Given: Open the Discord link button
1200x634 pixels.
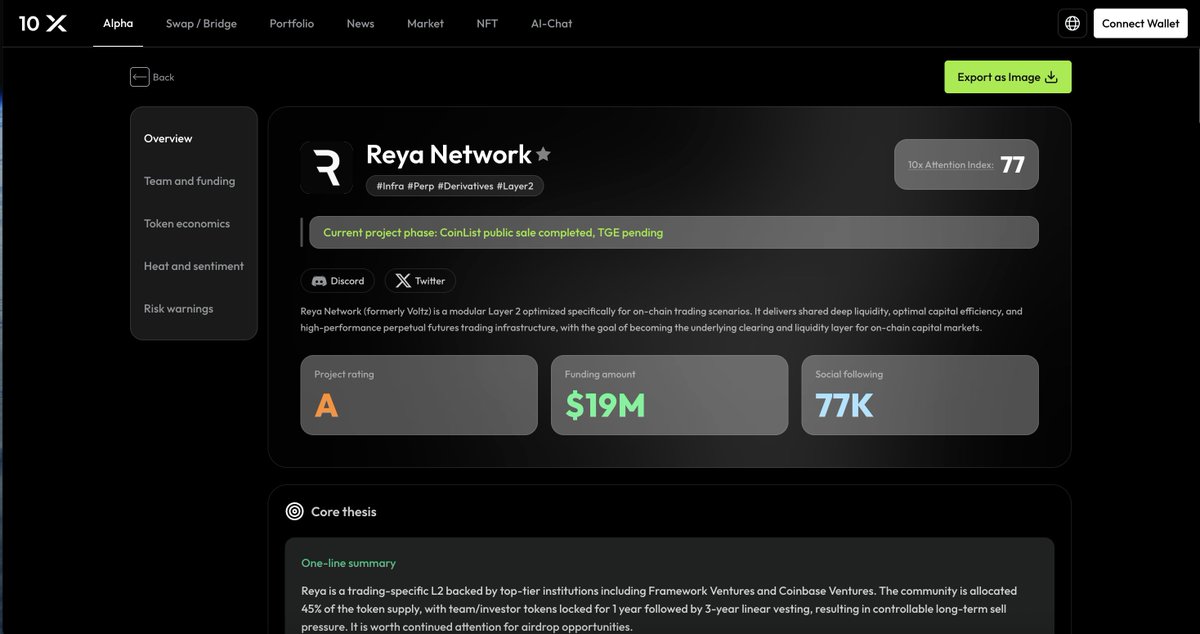Looking at the screenshot, I should point(338,281).
